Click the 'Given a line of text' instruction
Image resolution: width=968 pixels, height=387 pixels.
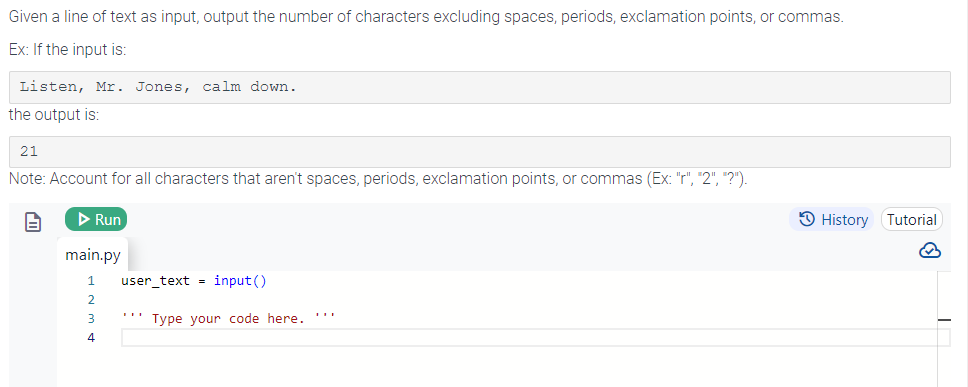426,17
